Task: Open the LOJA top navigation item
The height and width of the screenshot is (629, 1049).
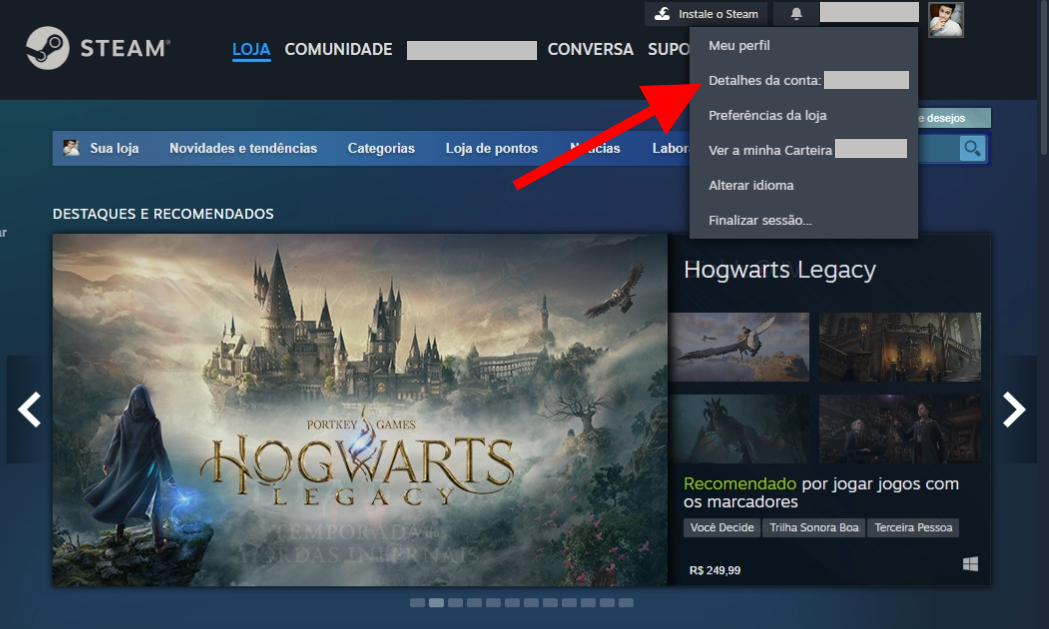Action: coord(251,50)
